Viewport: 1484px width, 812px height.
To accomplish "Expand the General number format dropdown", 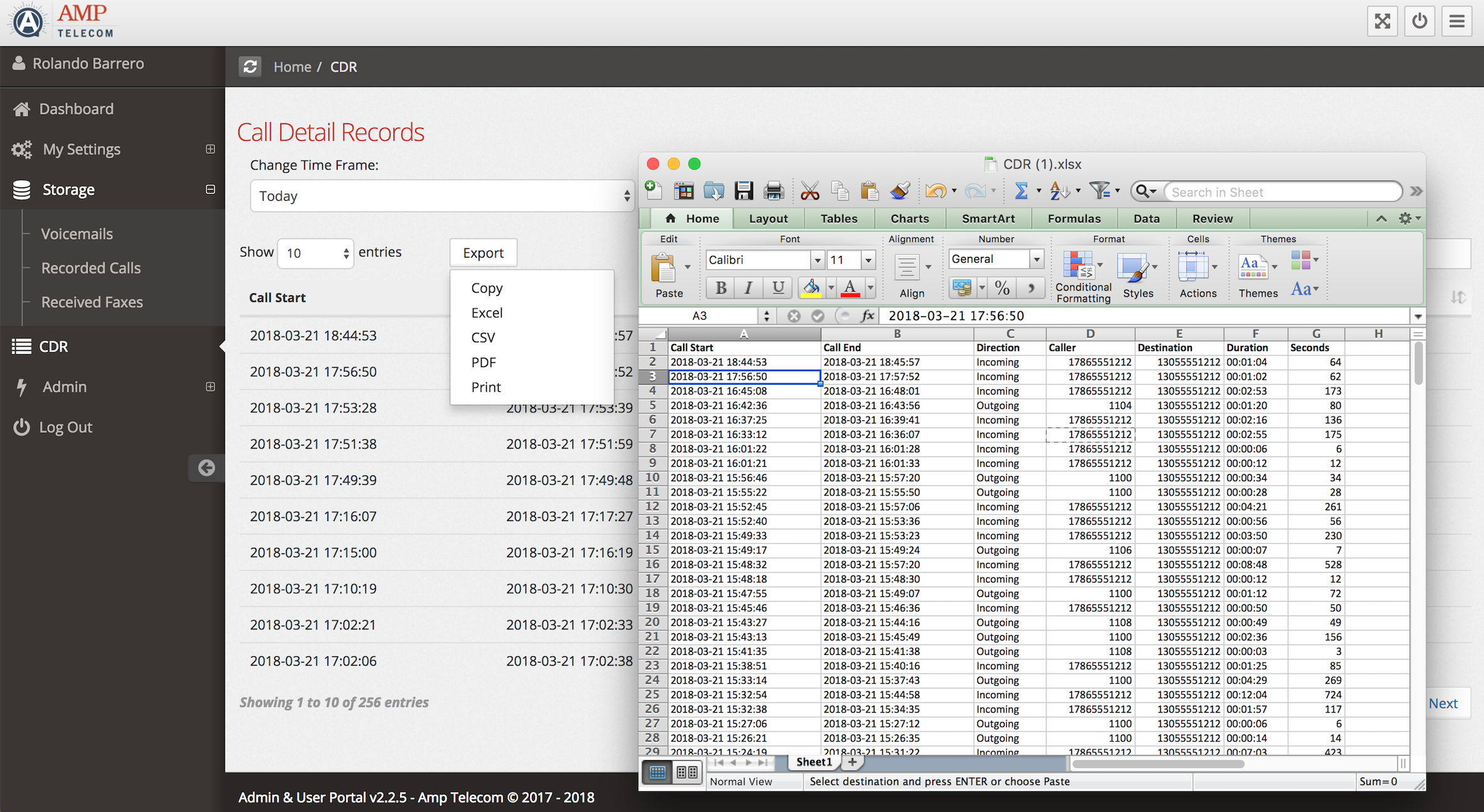I will point(1037,259).
